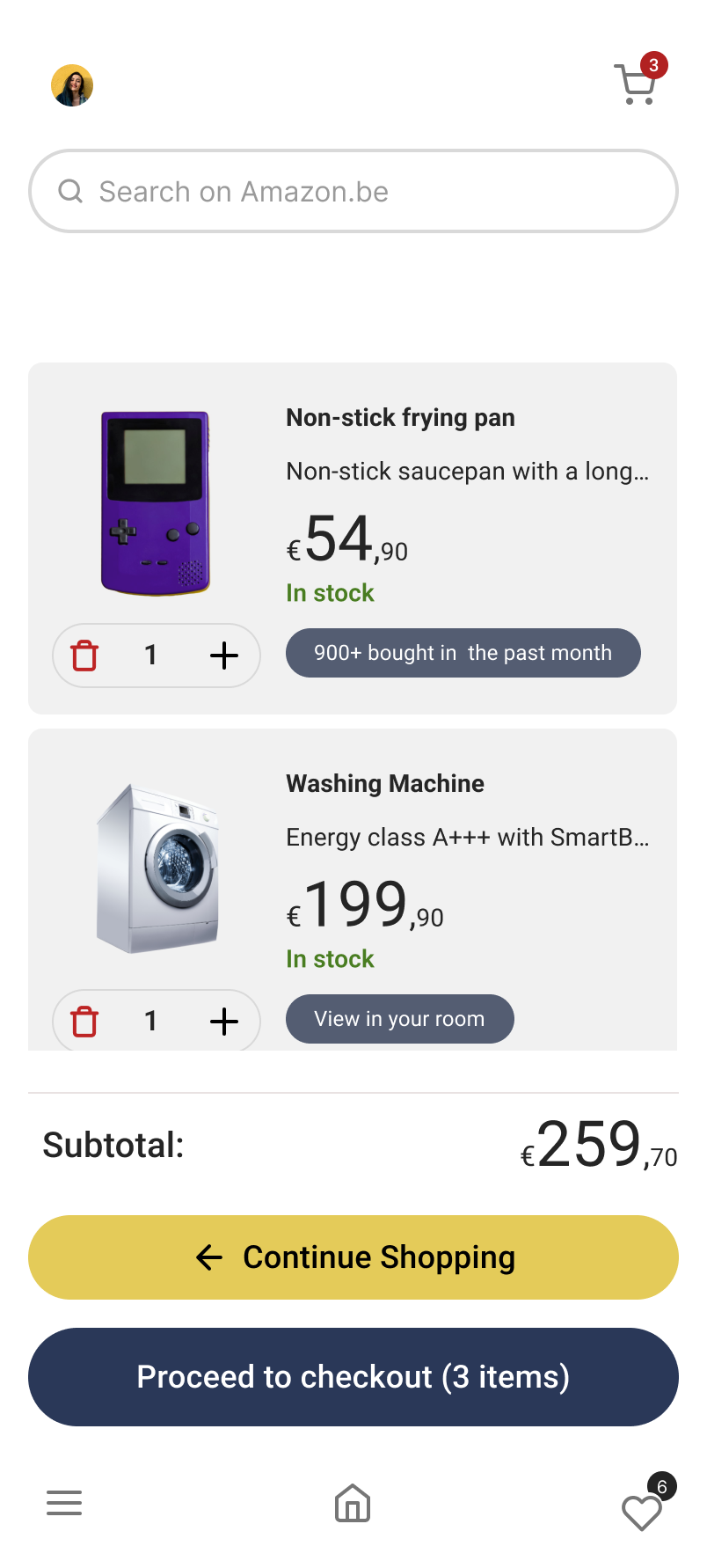Click the frying pan quantity number
Screen dimensions: 707x1568
click(151, 656)
